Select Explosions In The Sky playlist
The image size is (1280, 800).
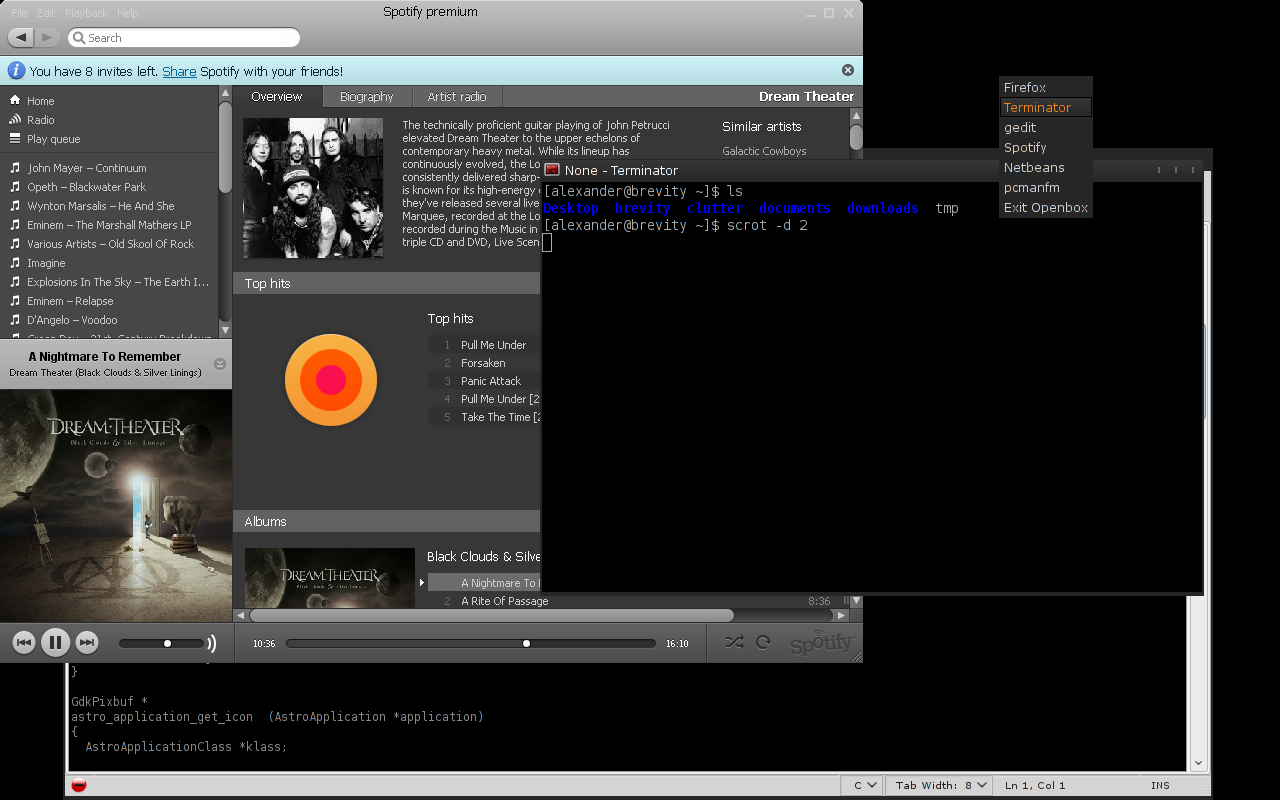click(117, 282)
